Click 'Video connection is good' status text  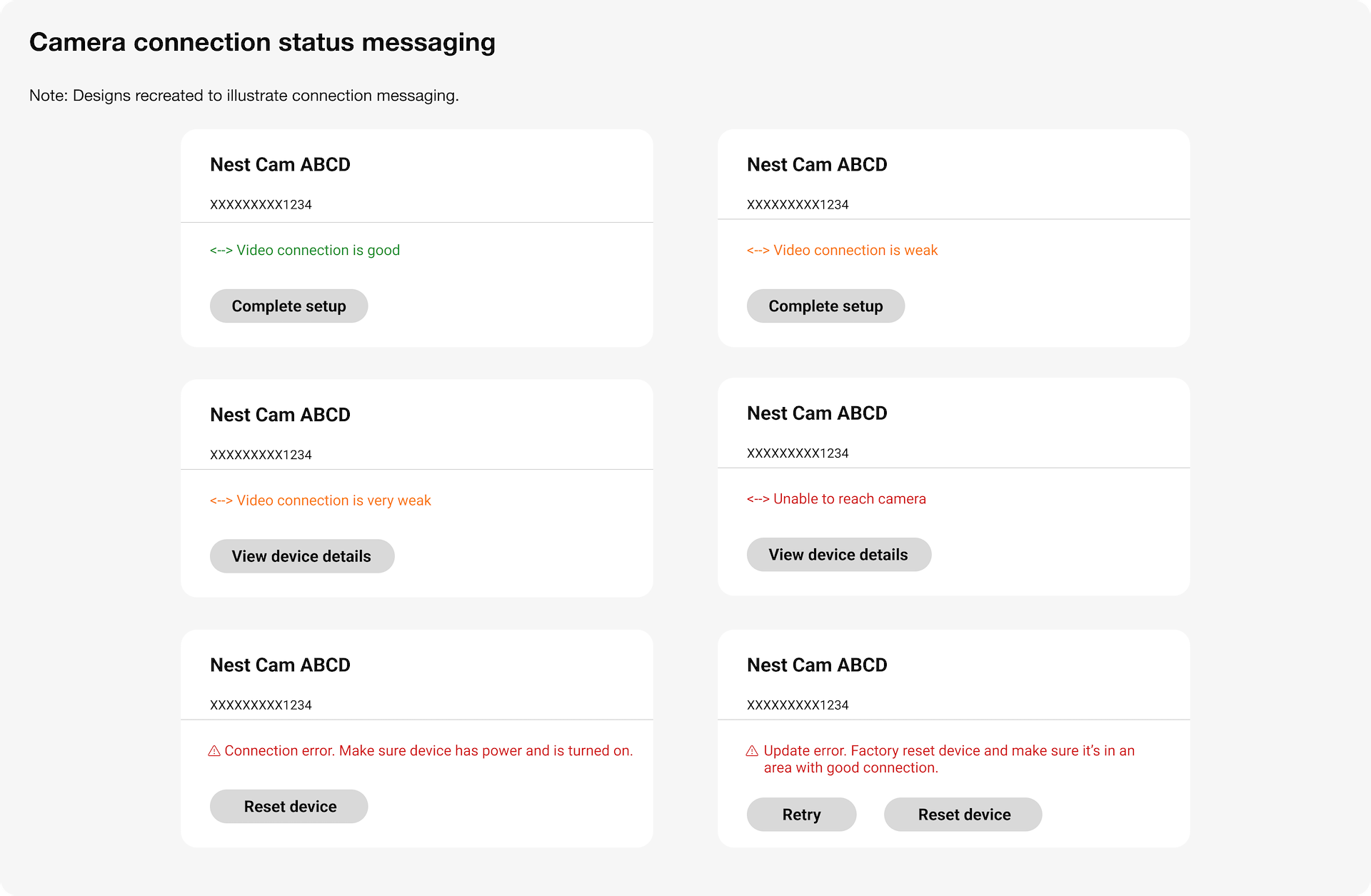pyautogui.click(x=318, y=251)
